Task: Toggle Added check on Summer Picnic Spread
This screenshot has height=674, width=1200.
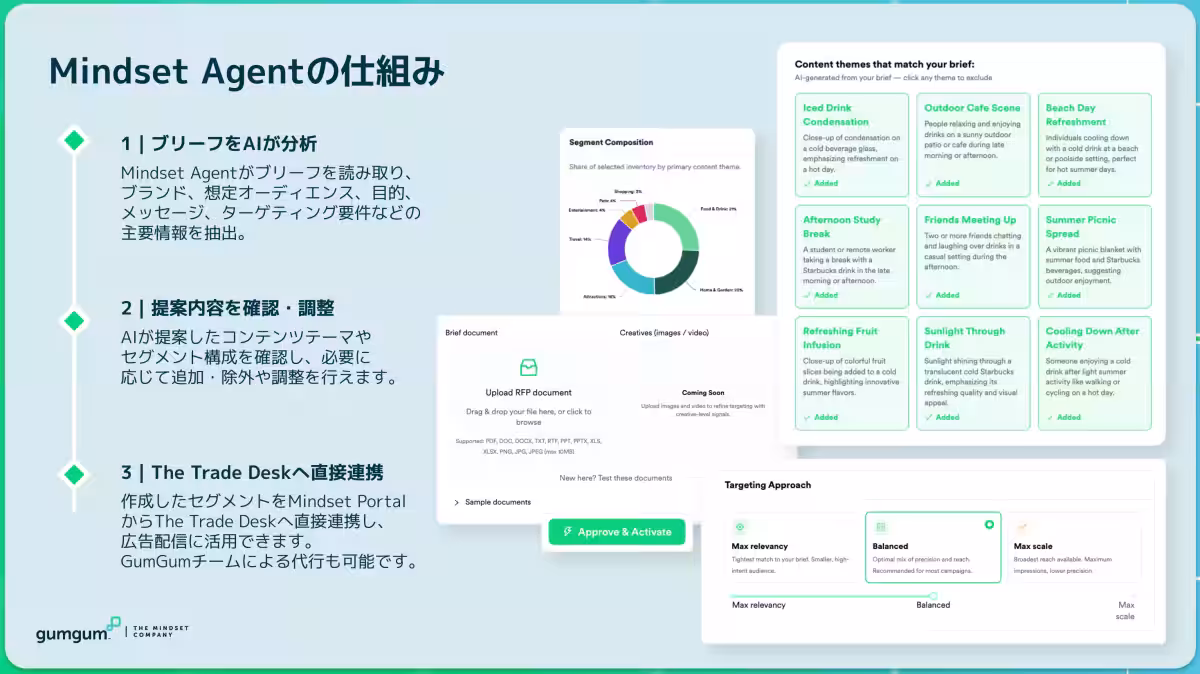Action: coord(1063,295)
